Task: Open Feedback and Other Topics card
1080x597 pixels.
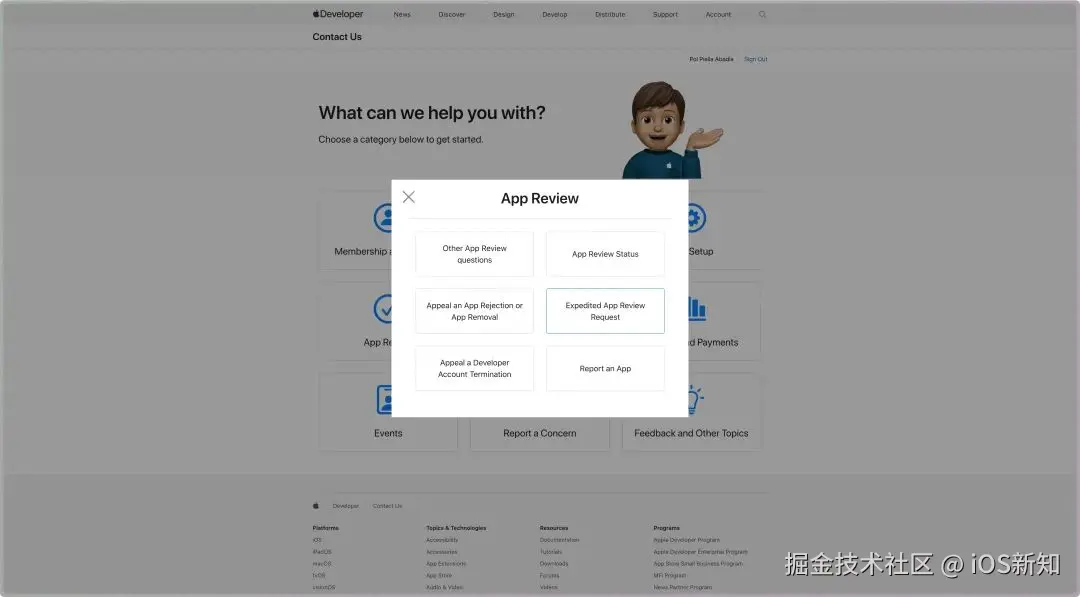Action: [x=692, y=434]
